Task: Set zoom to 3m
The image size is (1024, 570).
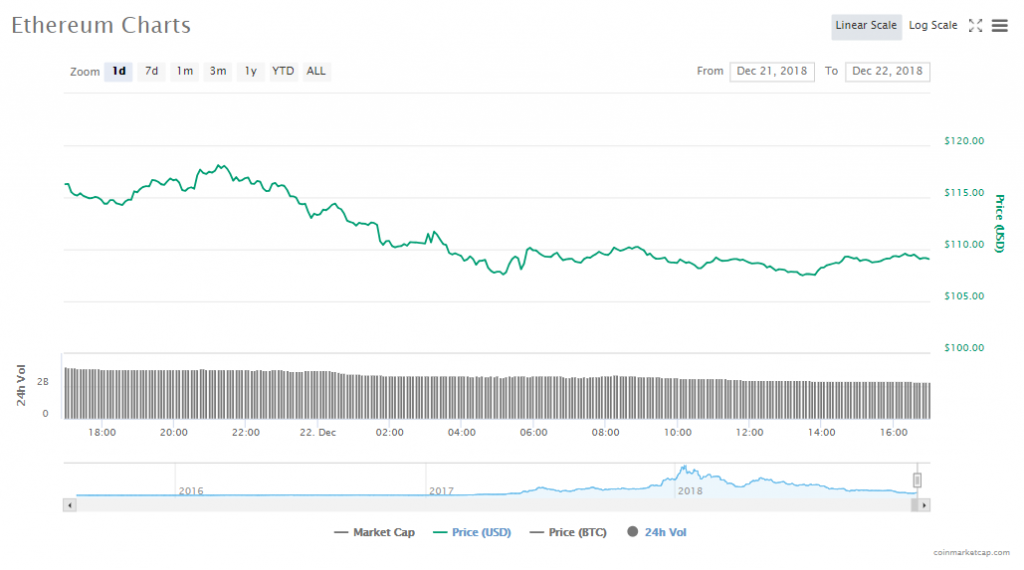Action: (x=218, y=72)
